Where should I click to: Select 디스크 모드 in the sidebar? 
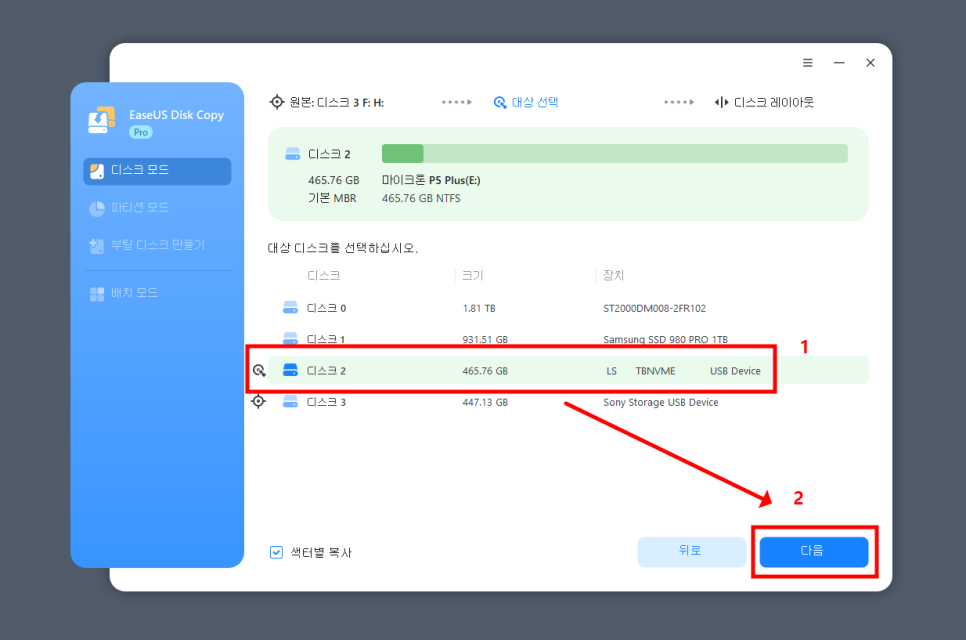tap(157, 171)
